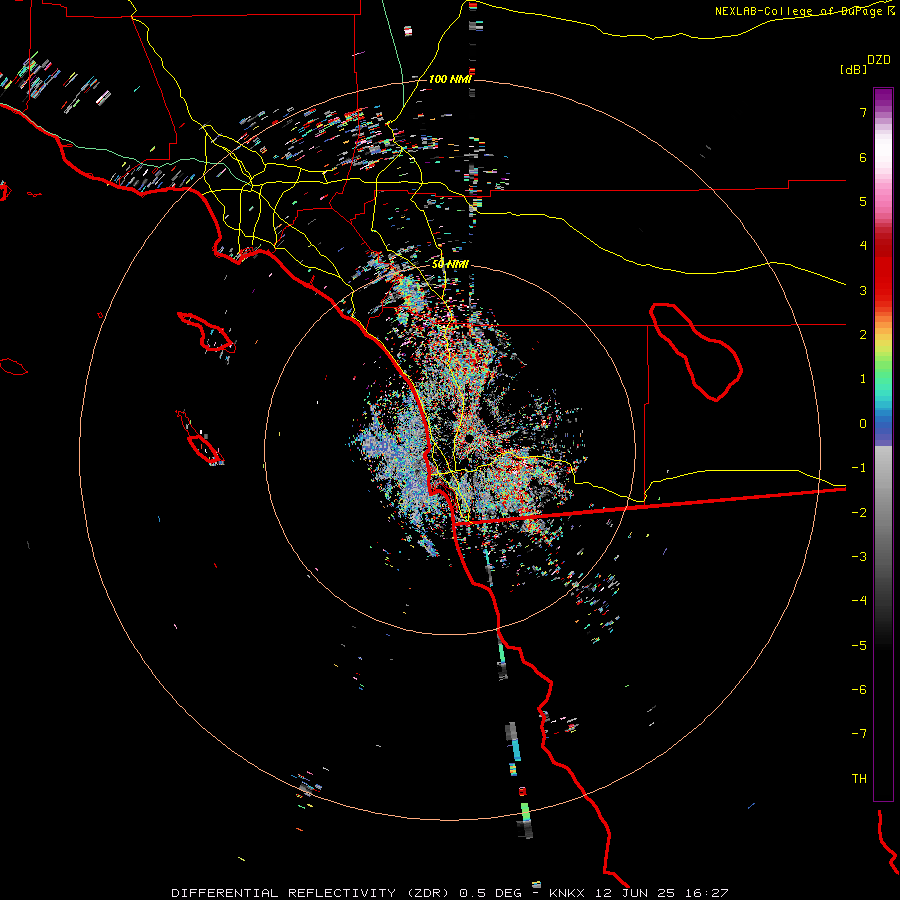This screenshot has width=900, height=900.
Task: Click the '[dB]' unit label
Action: 853,69
